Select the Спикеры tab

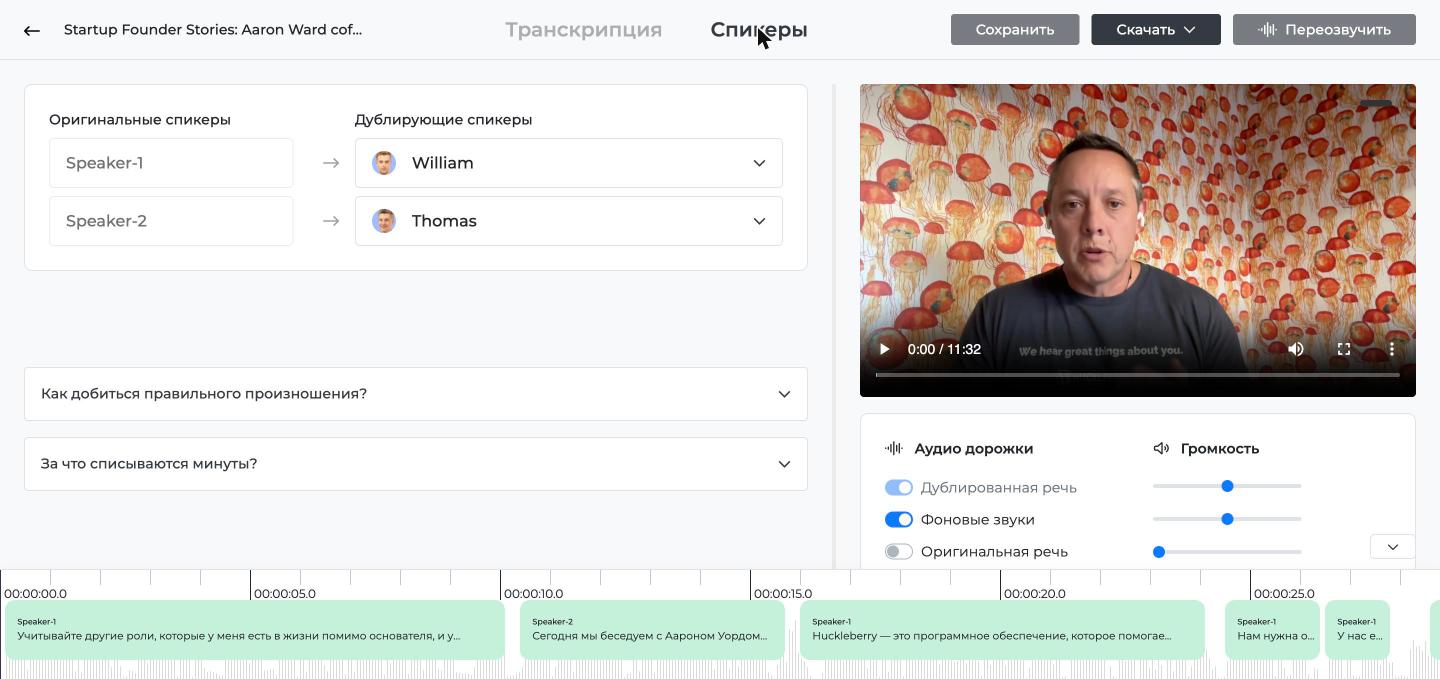click(x=759, y=30)
